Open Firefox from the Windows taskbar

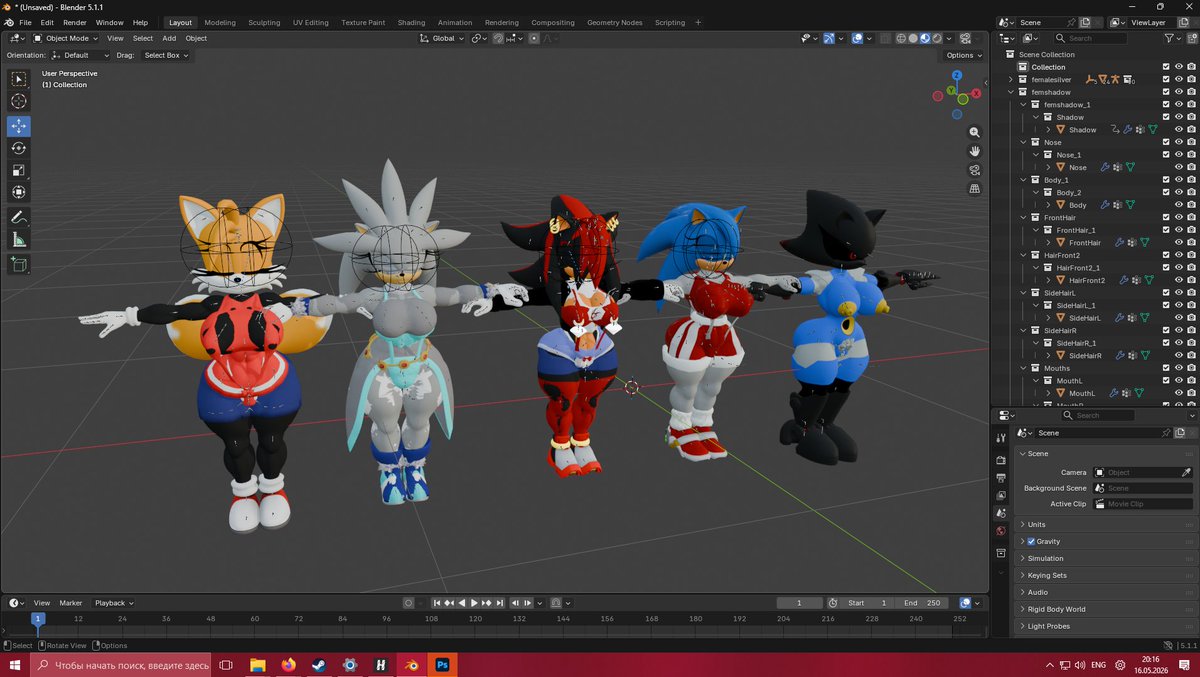(288, 665)
